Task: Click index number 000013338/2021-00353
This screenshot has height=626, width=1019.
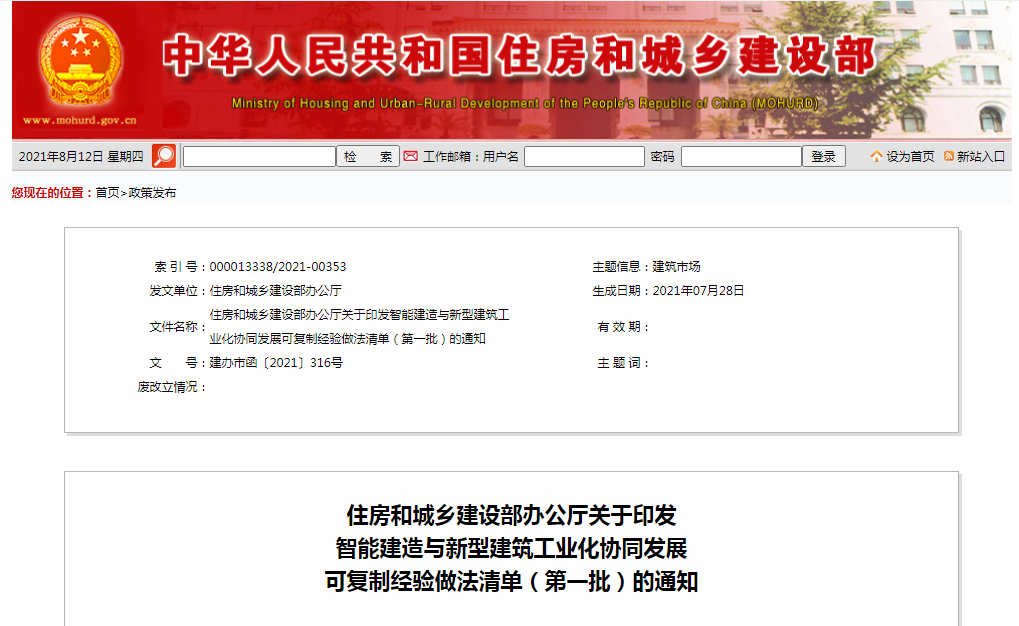Action: (x=277, y=267)
